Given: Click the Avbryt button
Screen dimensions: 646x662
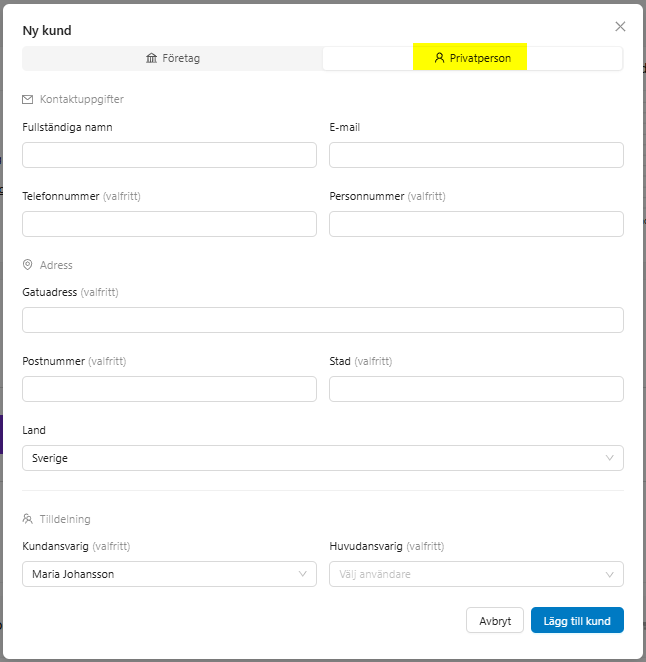Looking at the screenshot, I should pos(495,620).
